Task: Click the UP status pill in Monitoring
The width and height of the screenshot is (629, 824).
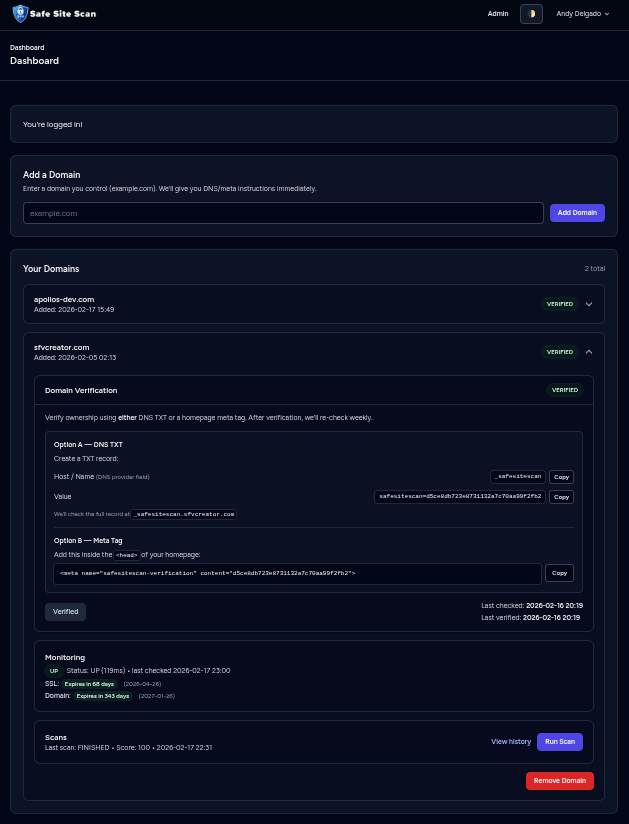Action: click(54, 670)
